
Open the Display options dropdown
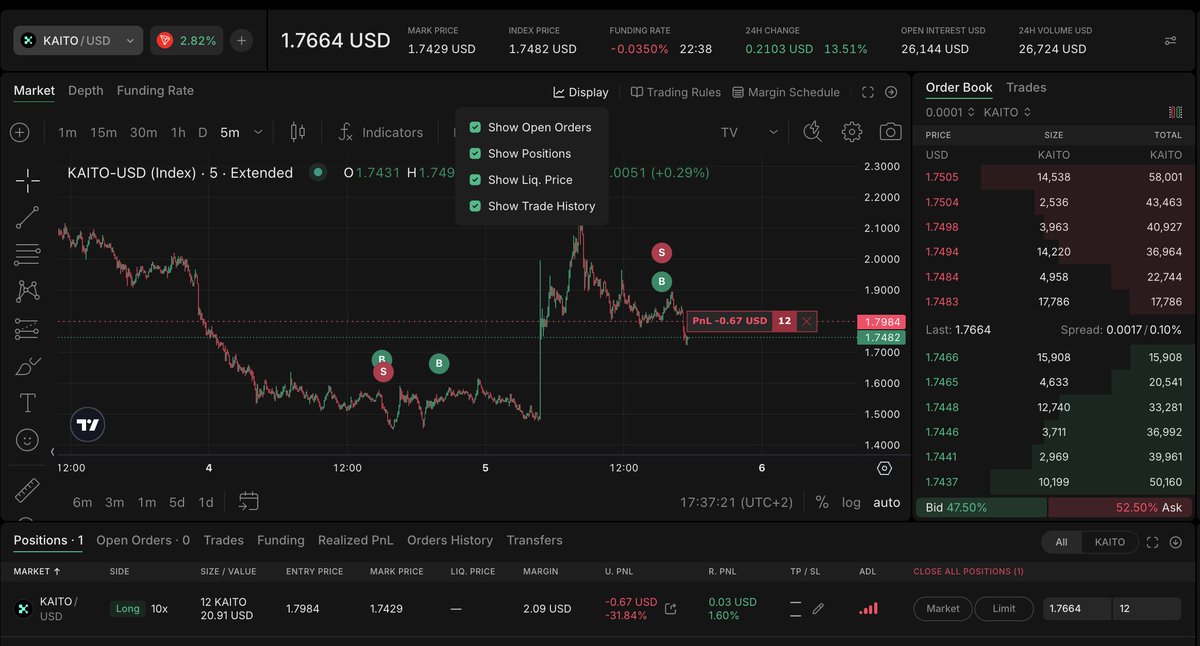(x=581, y=92)
